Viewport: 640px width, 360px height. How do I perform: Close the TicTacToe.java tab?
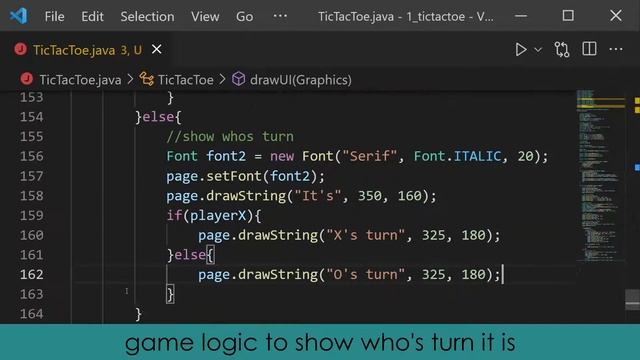click(157, 49)
